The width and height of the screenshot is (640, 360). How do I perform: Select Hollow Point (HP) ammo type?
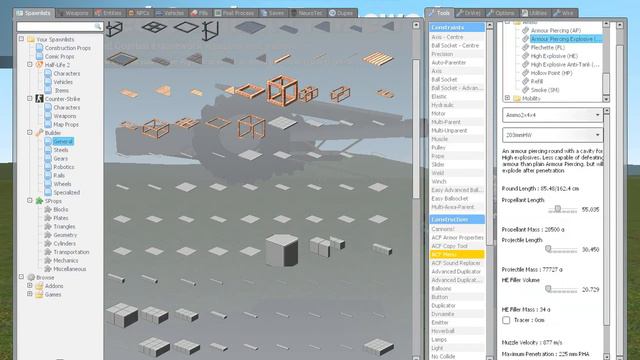click(551, 73)
